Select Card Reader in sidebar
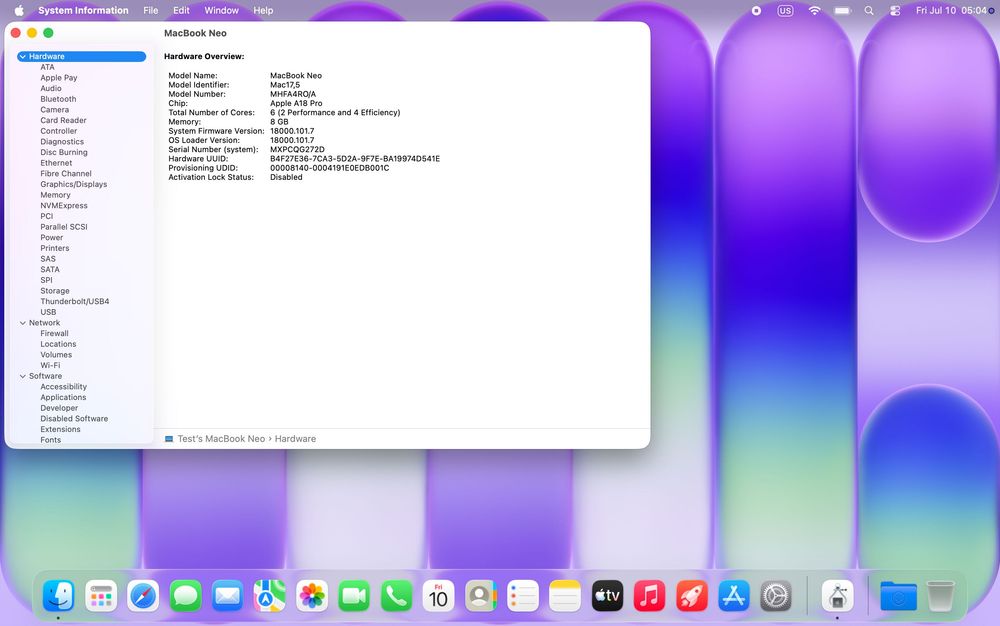1000x626 pixels. click(x=63, y=120)
